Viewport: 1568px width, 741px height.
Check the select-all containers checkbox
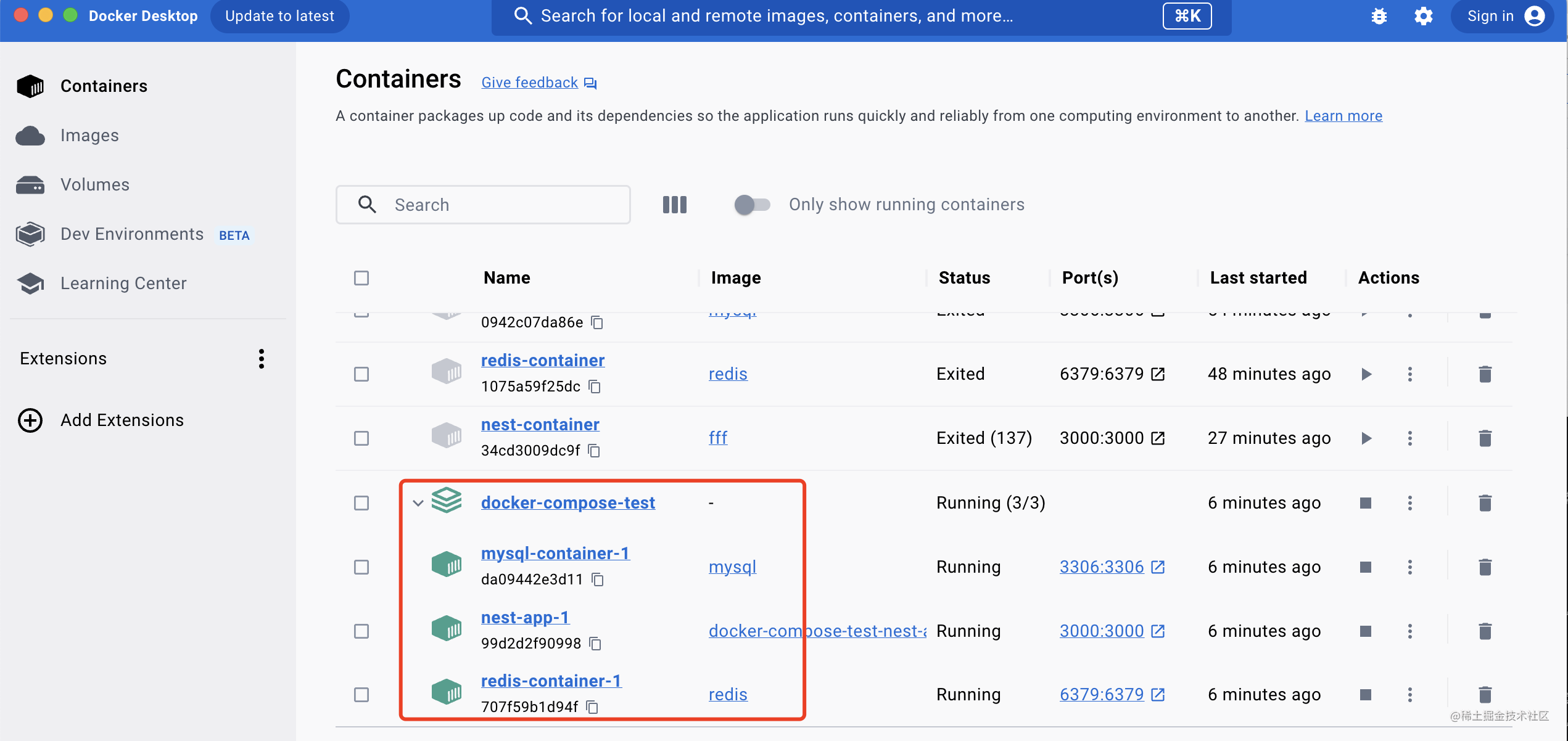361,278
